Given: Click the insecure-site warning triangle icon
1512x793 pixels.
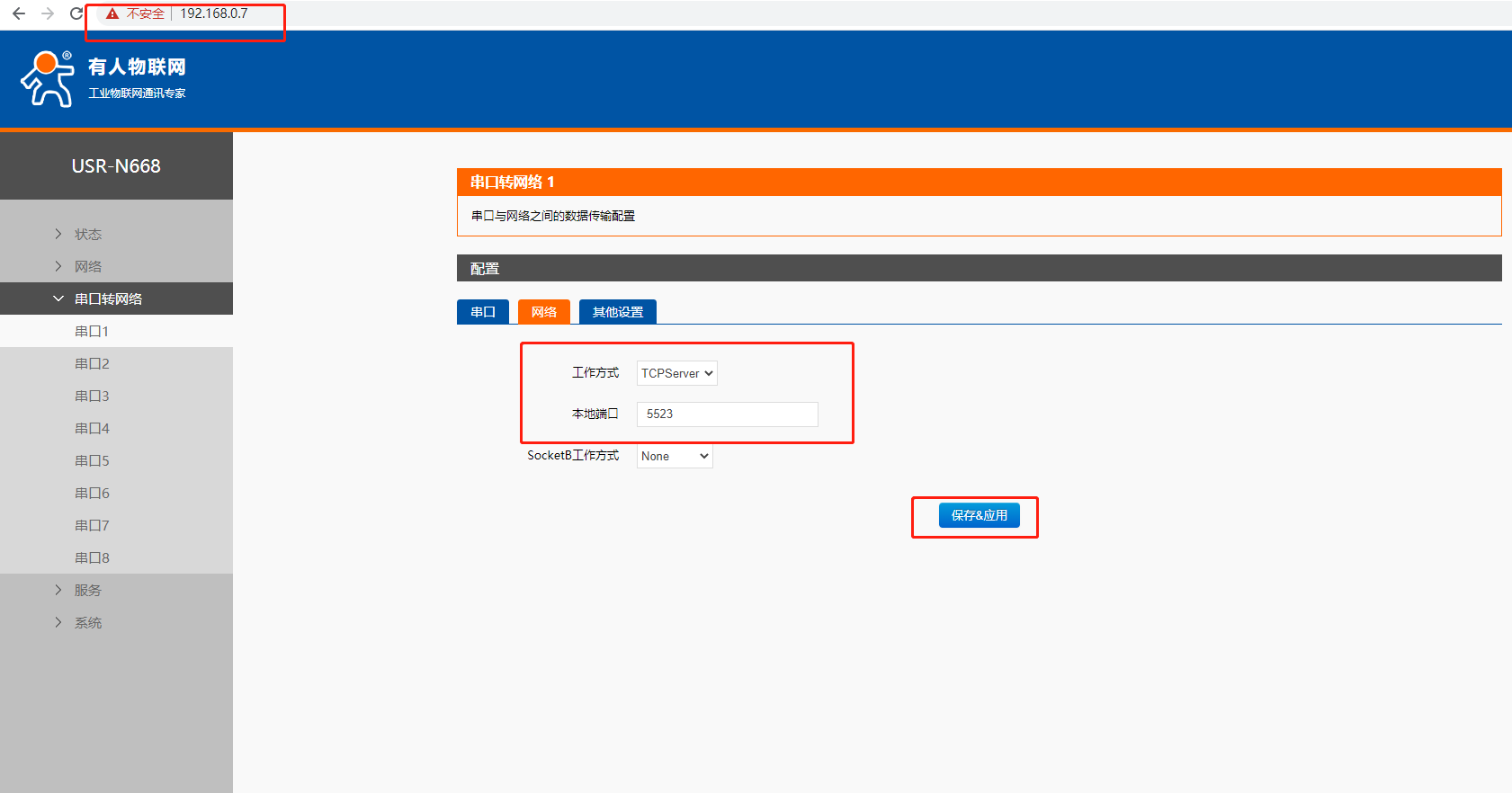Looking at the screenshot, I should [x=112, y=13].
